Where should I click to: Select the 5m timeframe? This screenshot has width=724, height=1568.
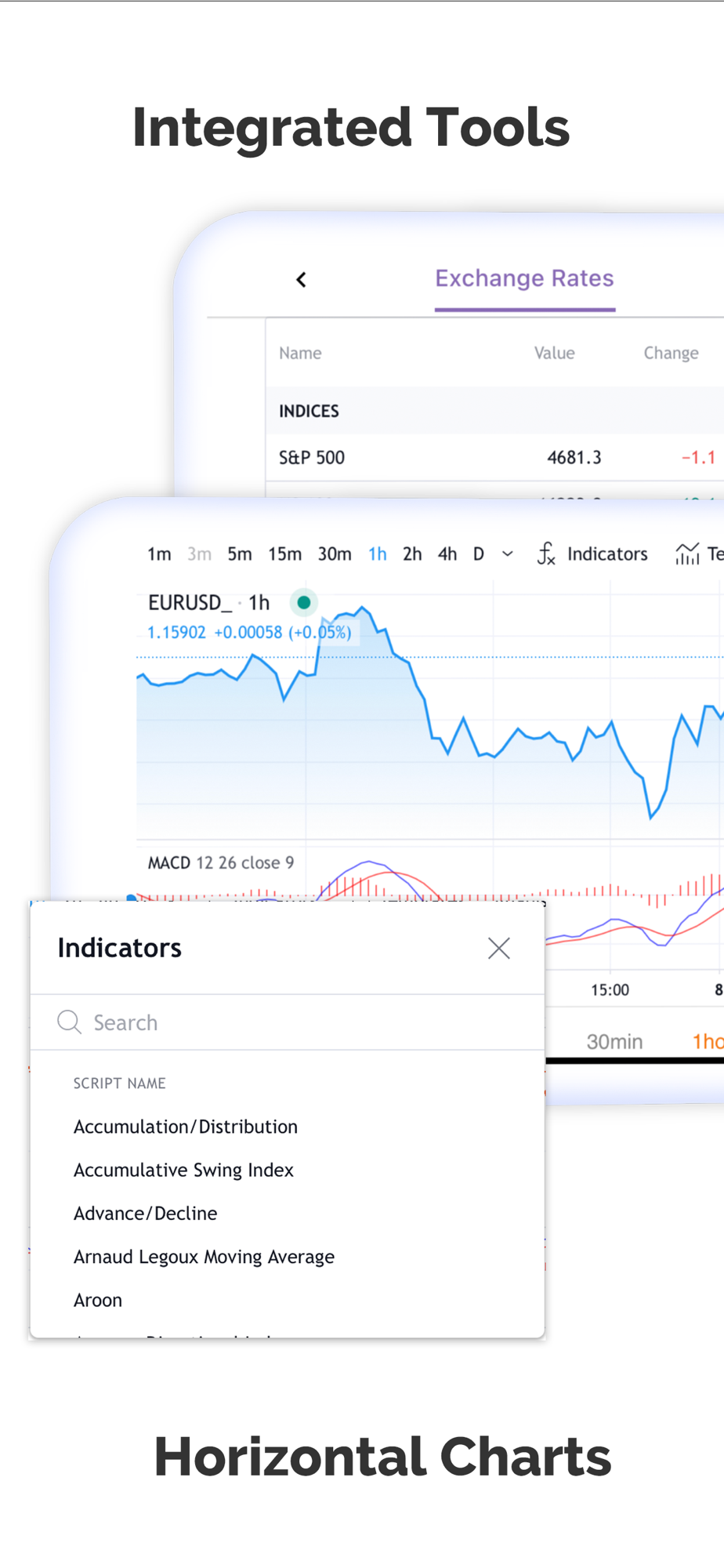point(240,554)
